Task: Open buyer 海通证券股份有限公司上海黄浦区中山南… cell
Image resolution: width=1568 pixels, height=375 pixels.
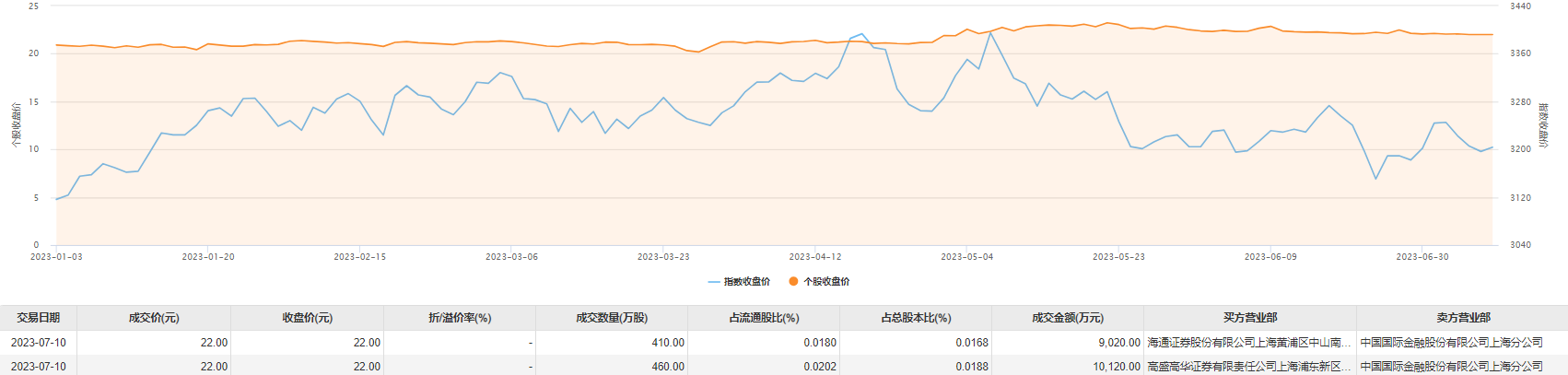Action: (1249, 343)
